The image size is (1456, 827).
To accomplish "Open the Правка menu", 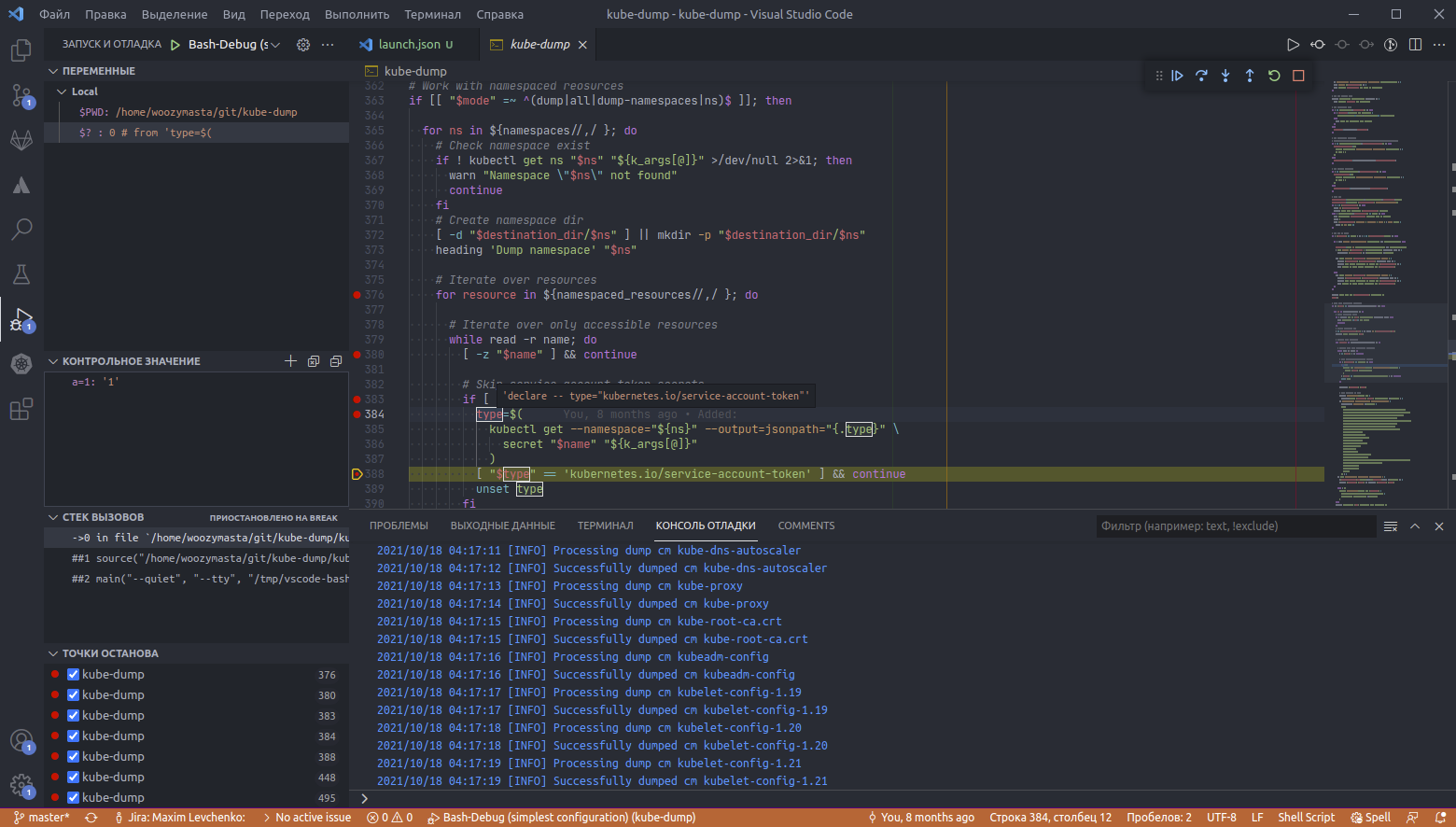I will pos(105,14).
